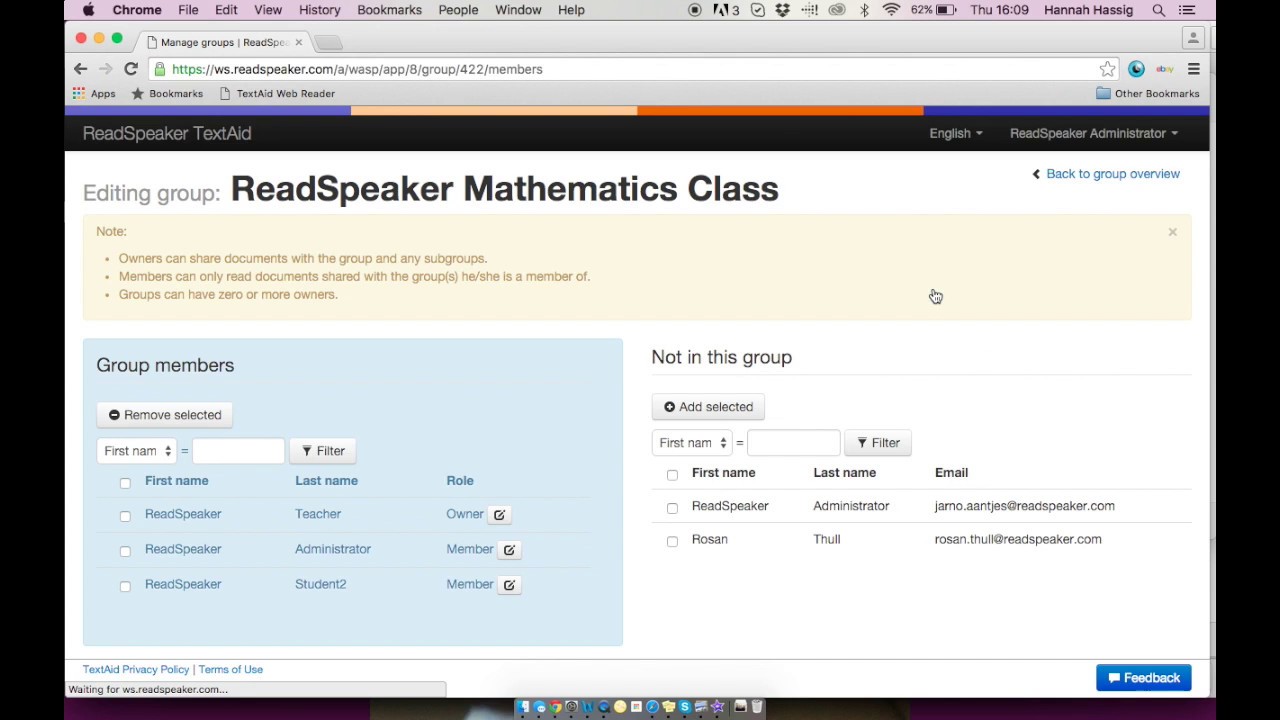Dismiss the note with the X icon
The image size is (1280, 720).
point(1172,232)
